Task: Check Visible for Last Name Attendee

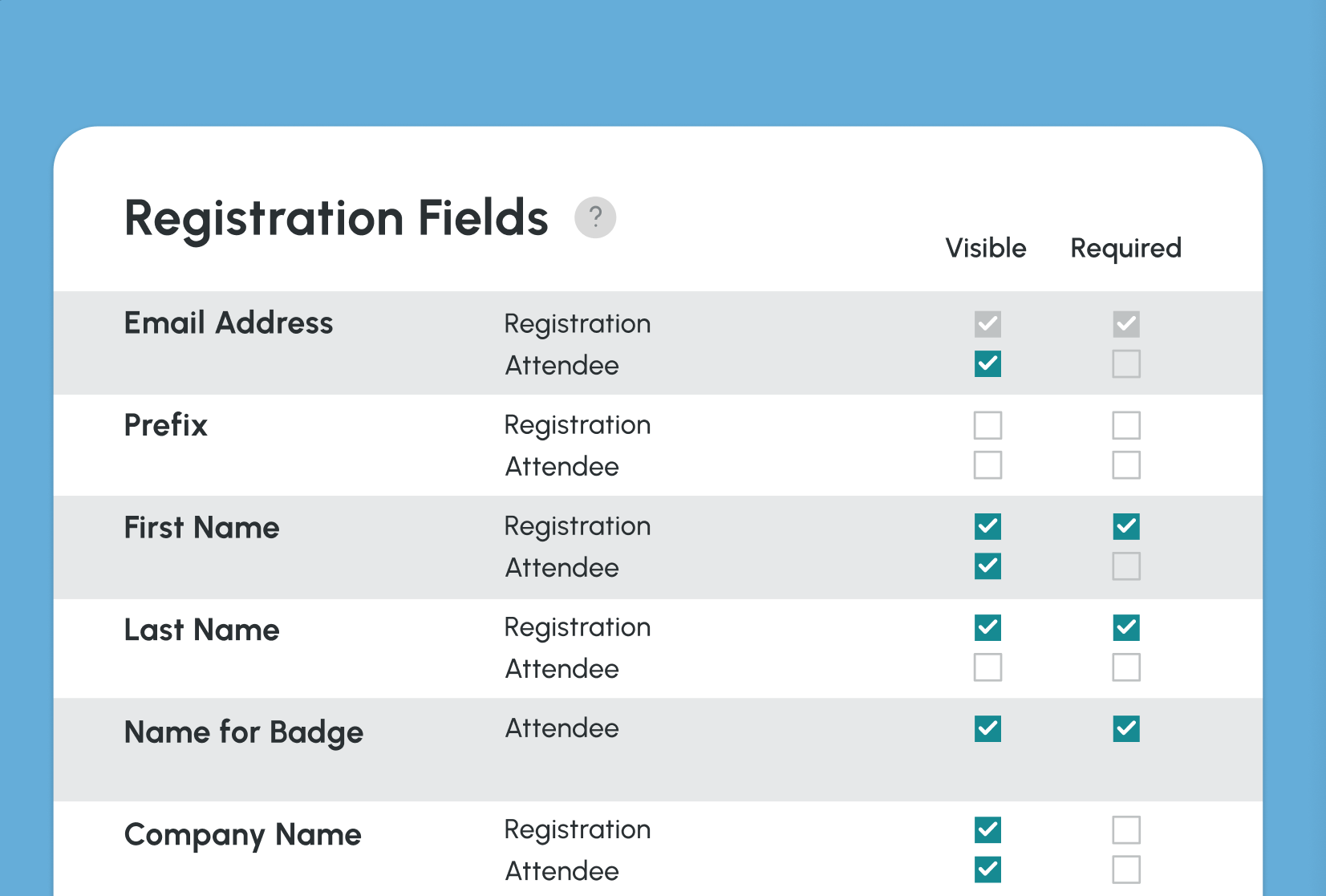Action: (987, 667)
